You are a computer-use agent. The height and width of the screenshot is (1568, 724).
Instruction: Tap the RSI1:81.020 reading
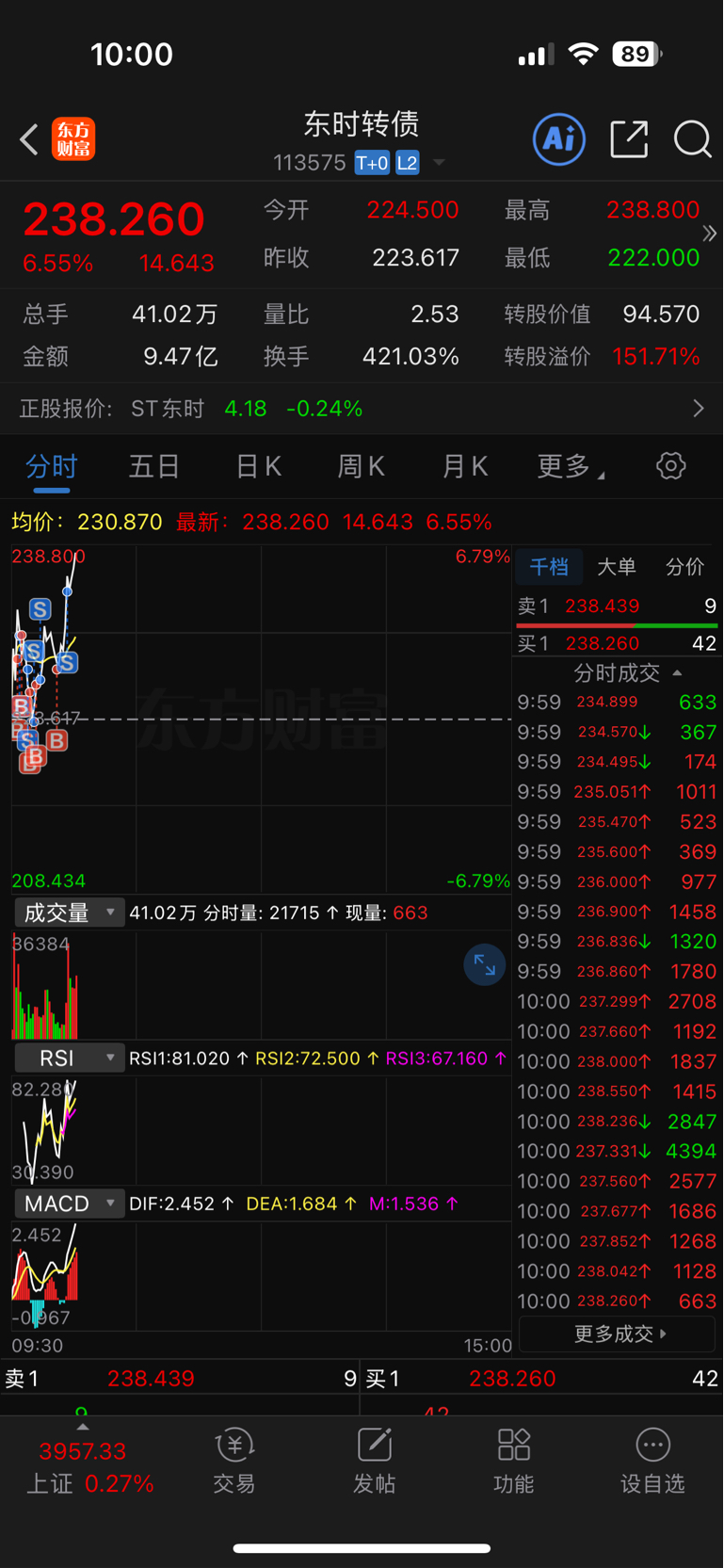[x=188, y=1058]
